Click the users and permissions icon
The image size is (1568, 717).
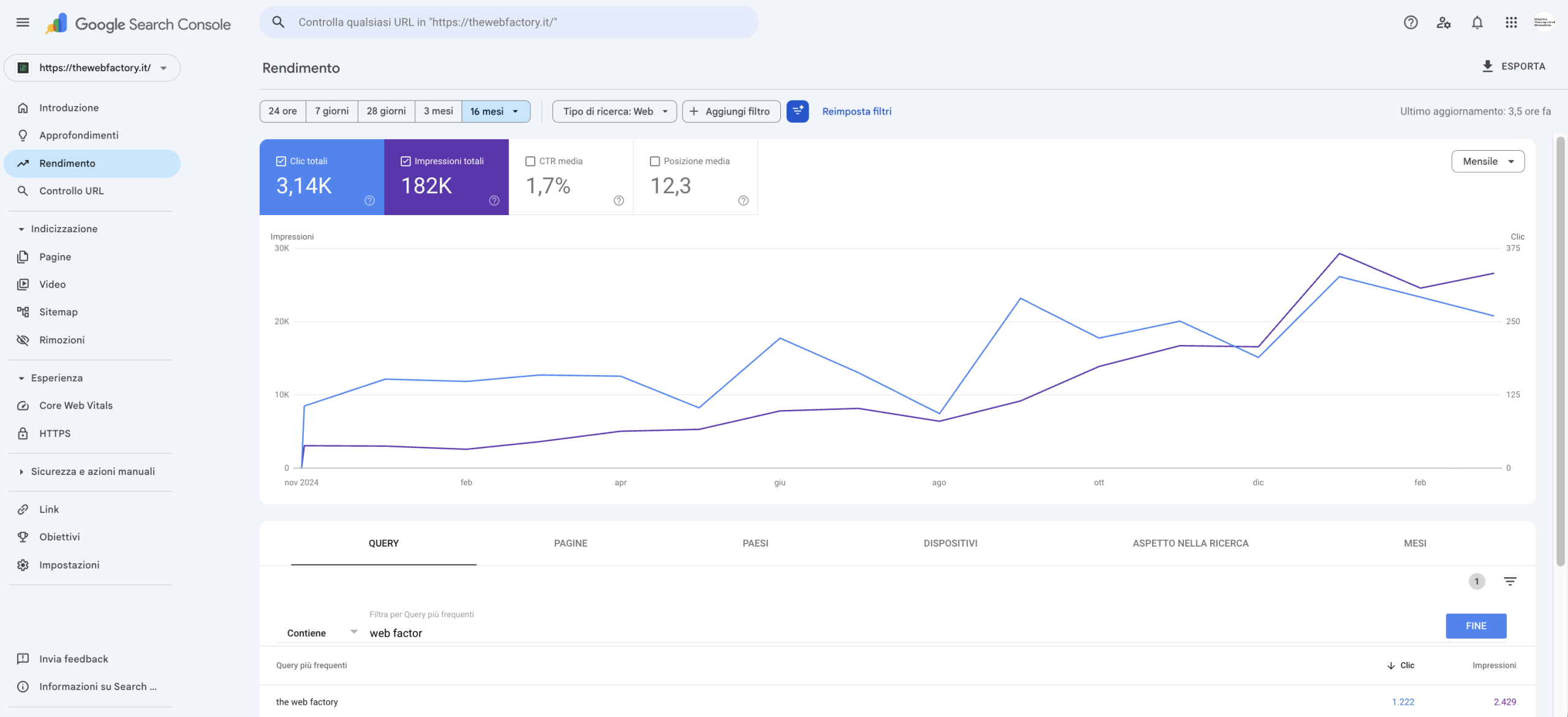click(1444, 23)
